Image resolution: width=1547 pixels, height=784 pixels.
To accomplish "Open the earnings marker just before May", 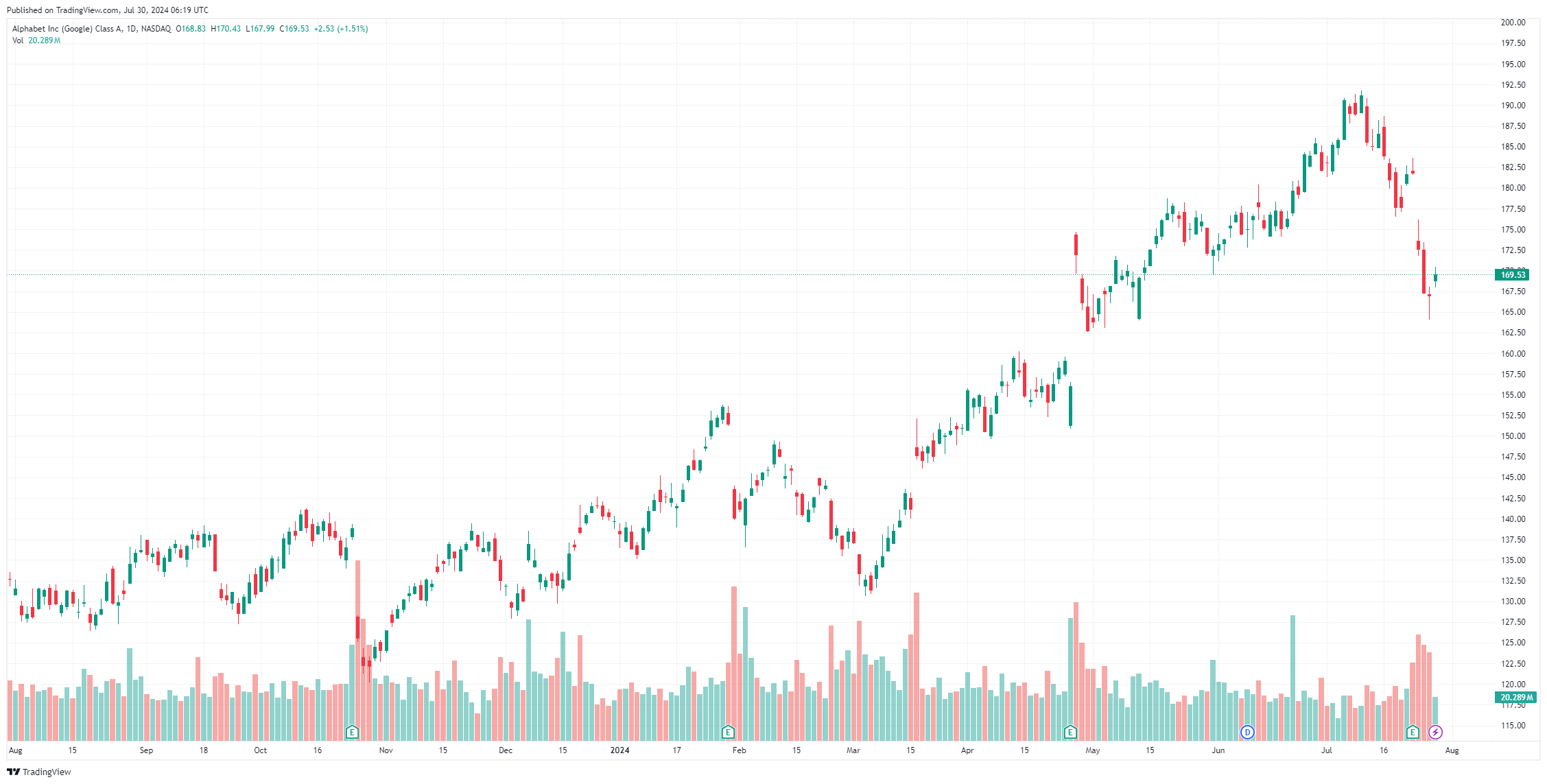I will click(1070, 732).
